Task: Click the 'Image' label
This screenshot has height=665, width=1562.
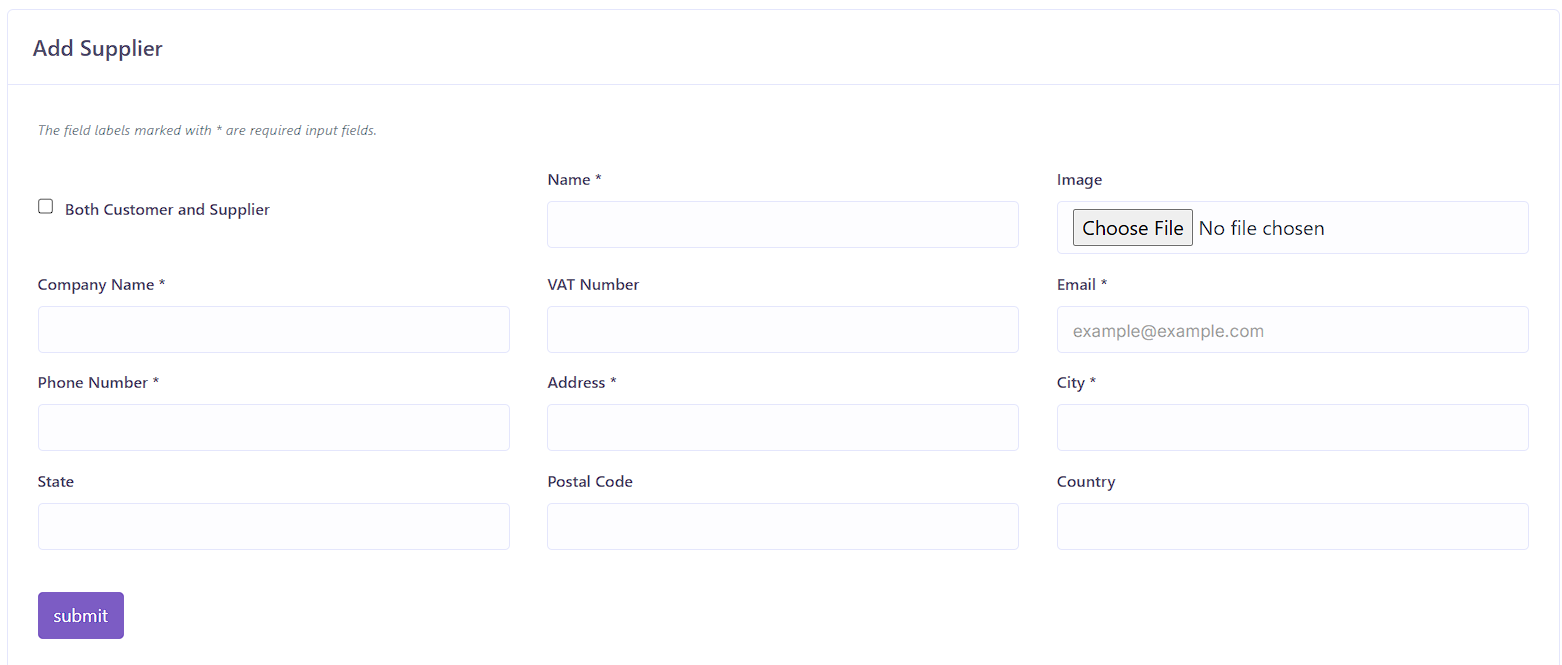Action: [1079, 180]
